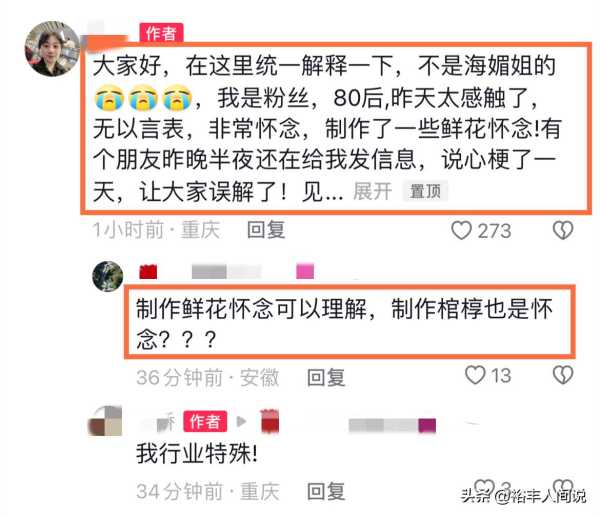Click the '作者' badge on the last reply
The height and width of the screenshot is (517, 600).
click(x=205, y=422)
